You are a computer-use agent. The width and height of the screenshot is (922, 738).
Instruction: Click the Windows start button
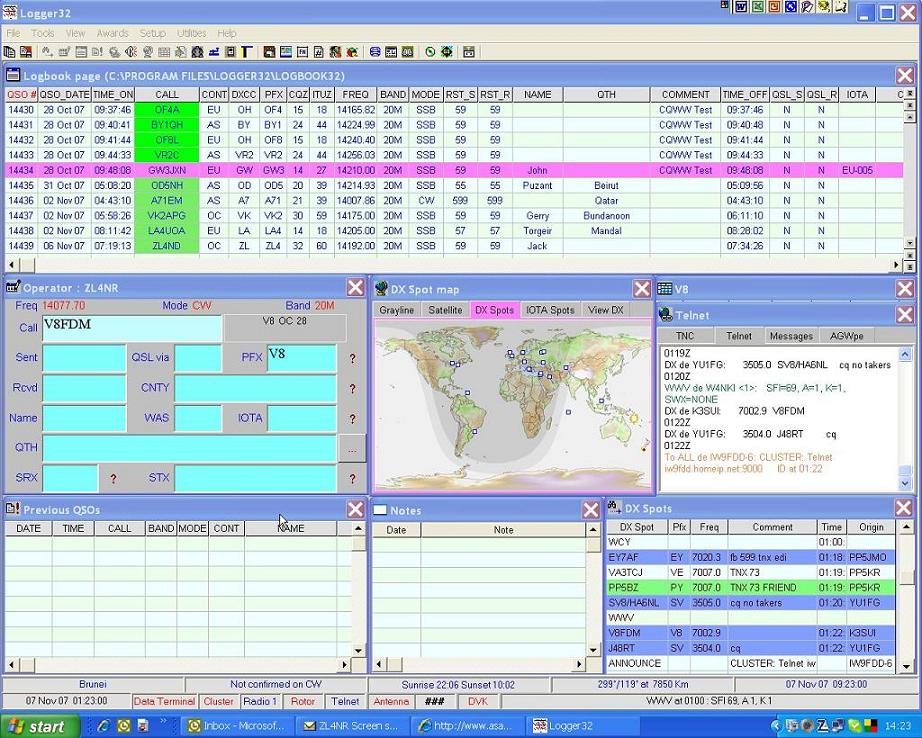39,726
